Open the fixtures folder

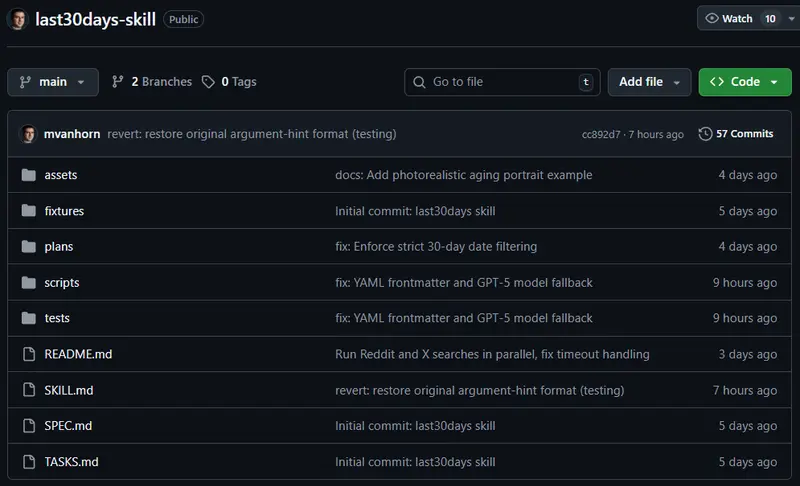[64, 211]
